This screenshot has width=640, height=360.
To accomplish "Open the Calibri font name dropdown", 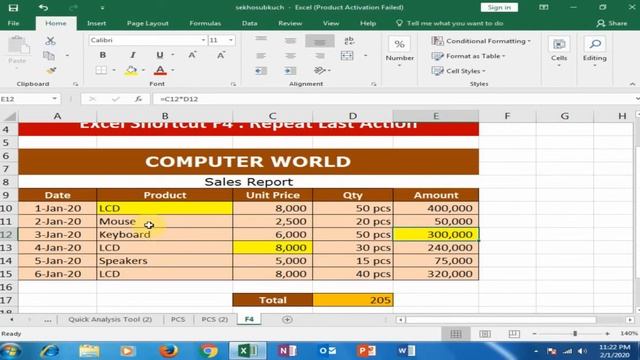I will click(203, 40).
